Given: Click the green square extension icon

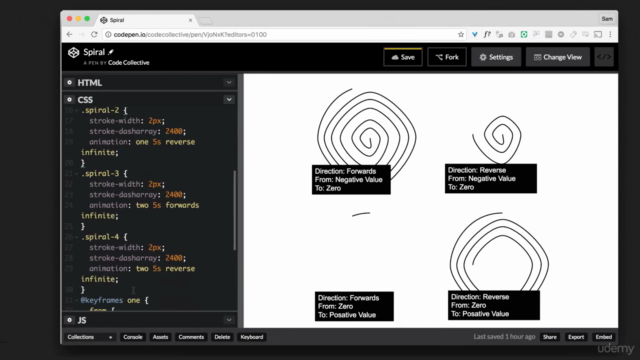Looking at the screenshot, I should [x=524, y=35].
